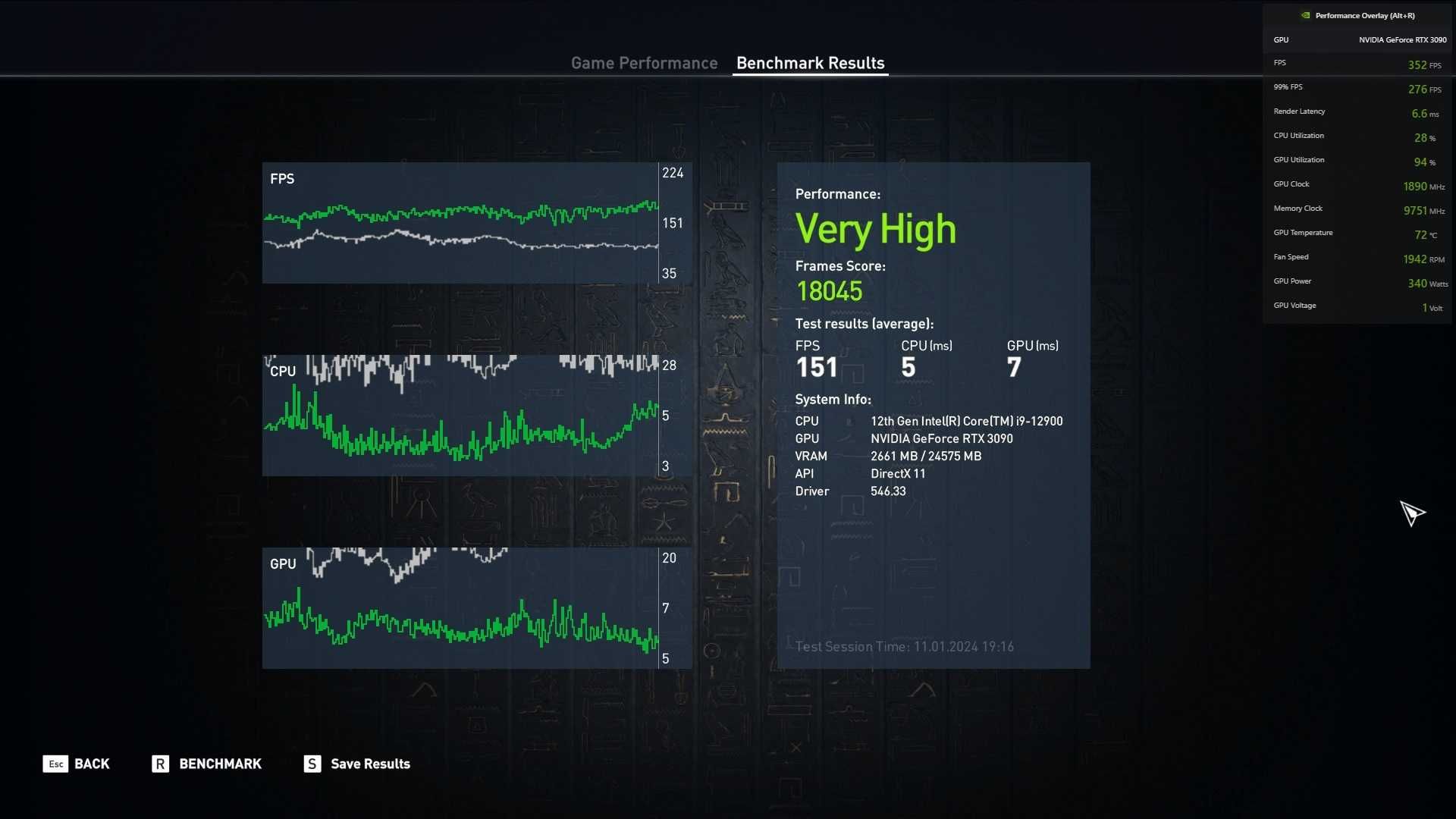Click the VRAM 2661 MB / 24575 MB value
This screenshot has width=1456, height=819.
(x=926, y=456)
